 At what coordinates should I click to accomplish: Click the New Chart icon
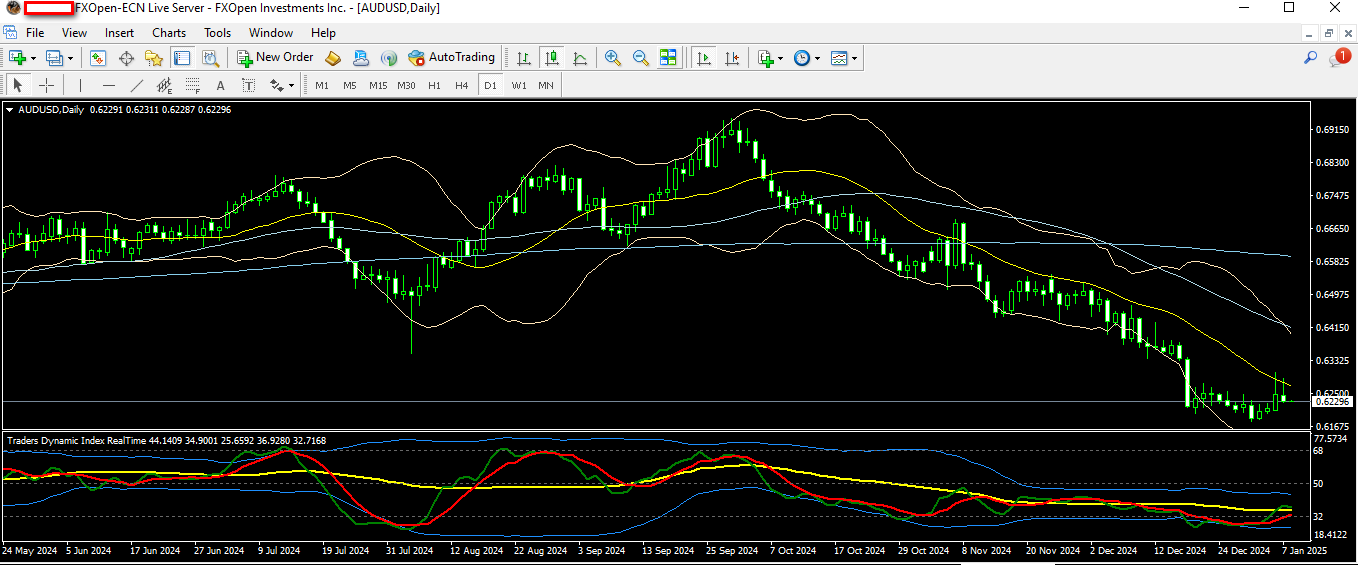pos(17,58)
